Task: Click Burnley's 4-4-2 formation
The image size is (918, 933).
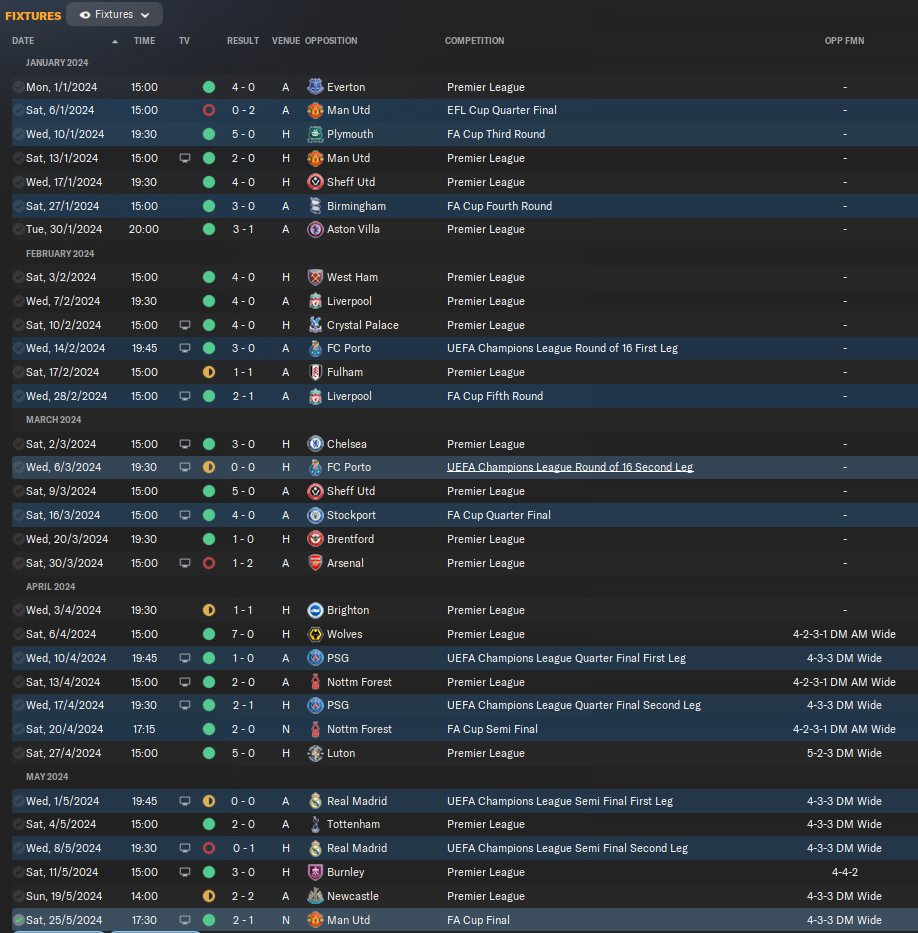Action: 844,872
